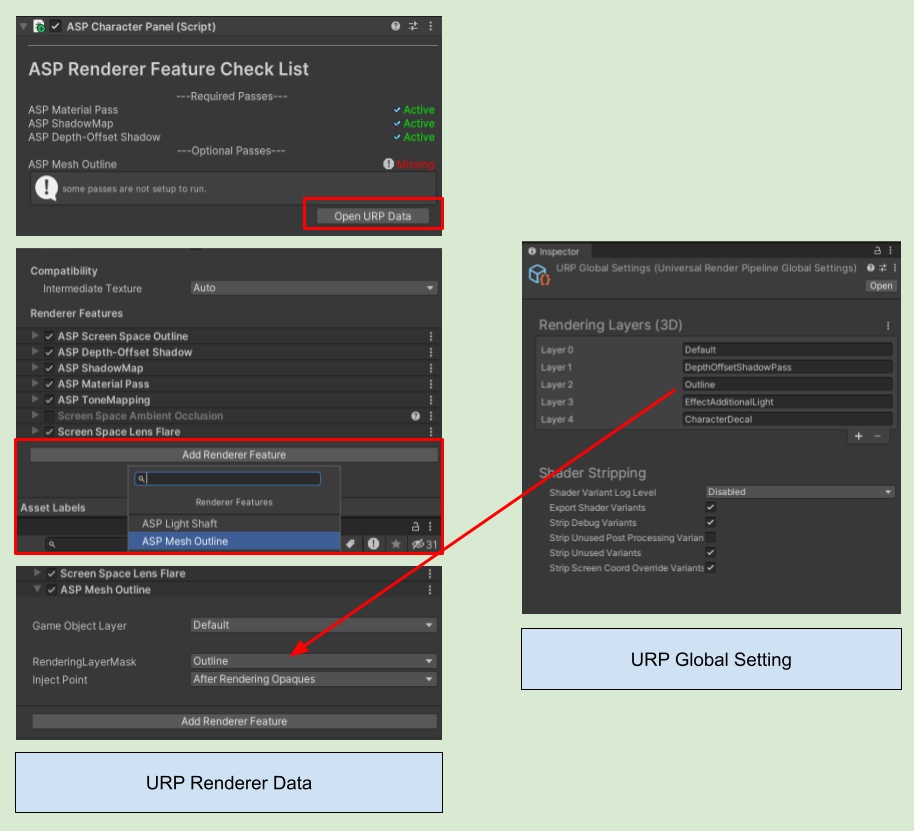Open the Rendering Layers (3D) kebab menu
This screenshot has width=914, height=831.
pyautogui.click(x=887, y=326)
